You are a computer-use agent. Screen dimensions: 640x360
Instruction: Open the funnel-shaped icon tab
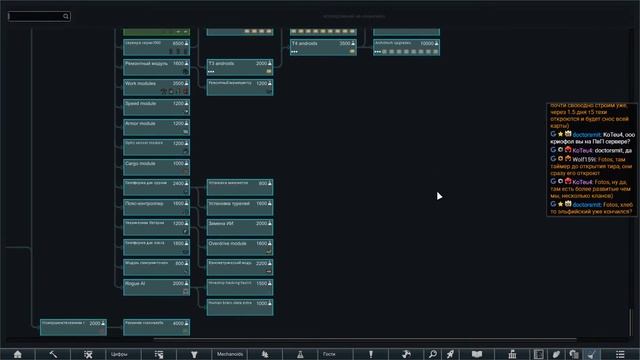194,354
